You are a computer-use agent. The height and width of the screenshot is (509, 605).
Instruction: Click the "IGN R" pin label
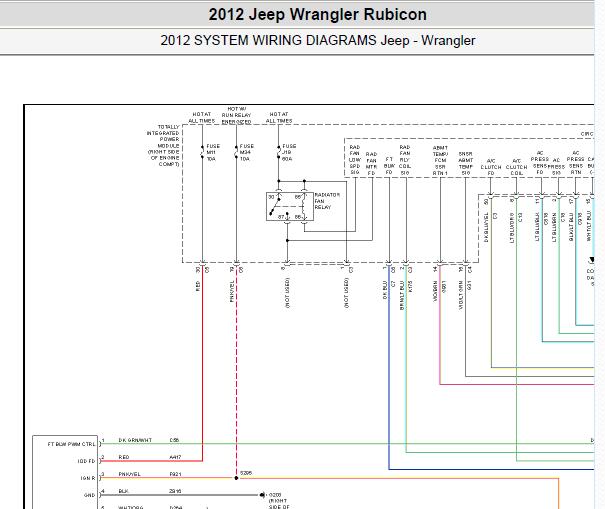point(88,478)
